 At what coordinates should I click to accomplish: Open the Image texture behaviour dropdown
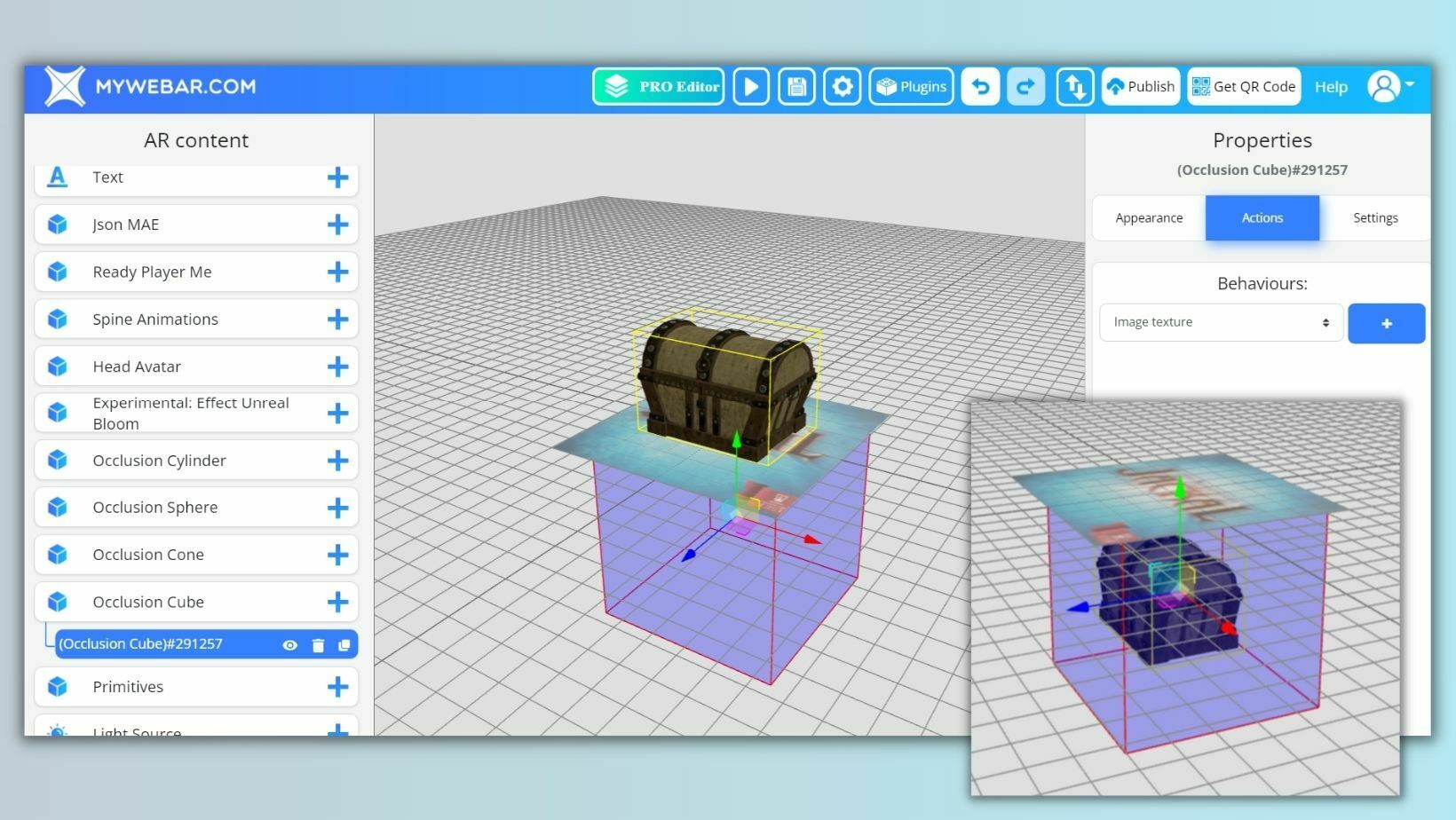pyautogui.click(x=1220, y=322)
